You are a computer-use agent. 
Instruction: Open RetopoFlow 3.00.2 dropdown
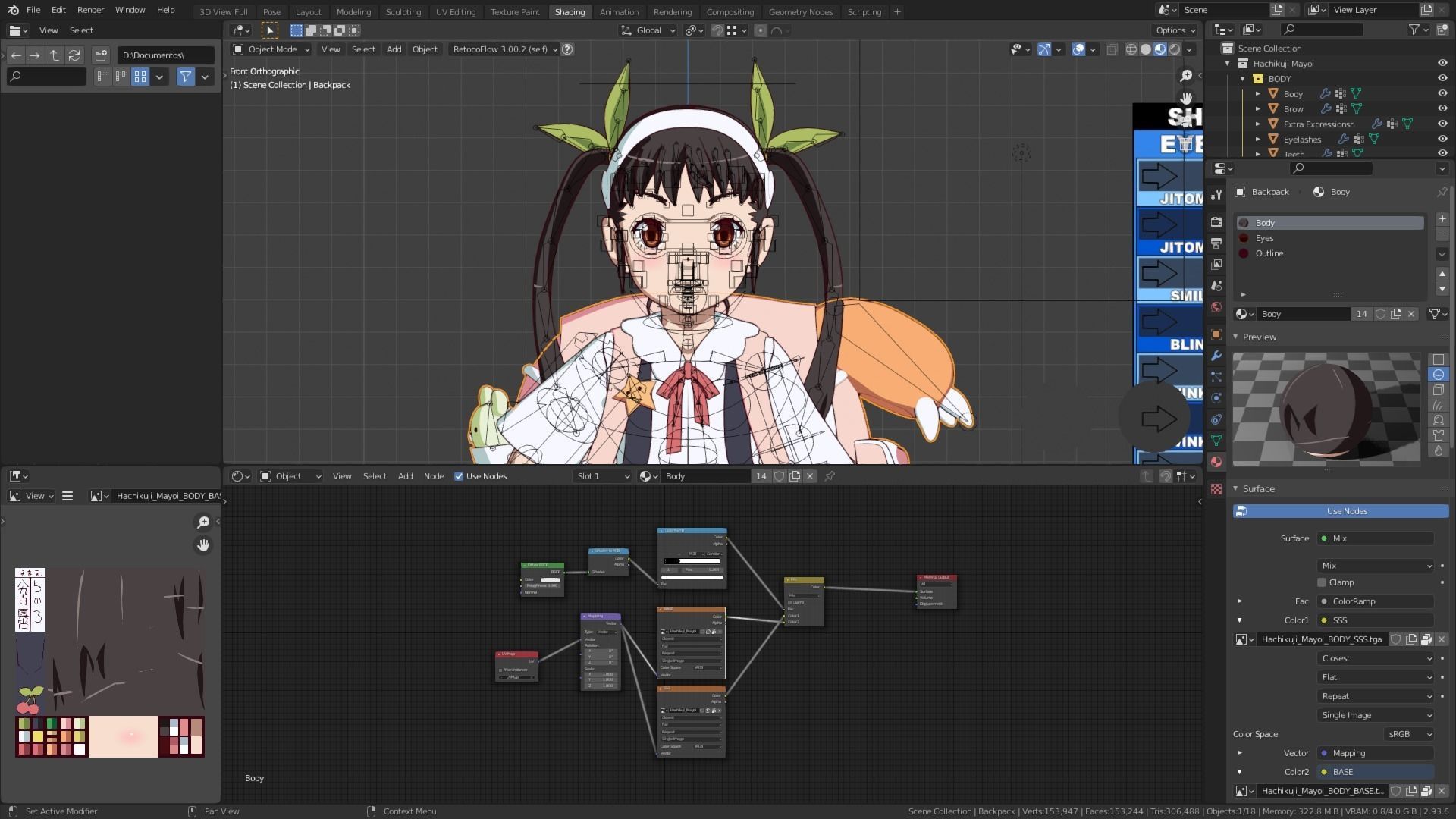[504, 49]
